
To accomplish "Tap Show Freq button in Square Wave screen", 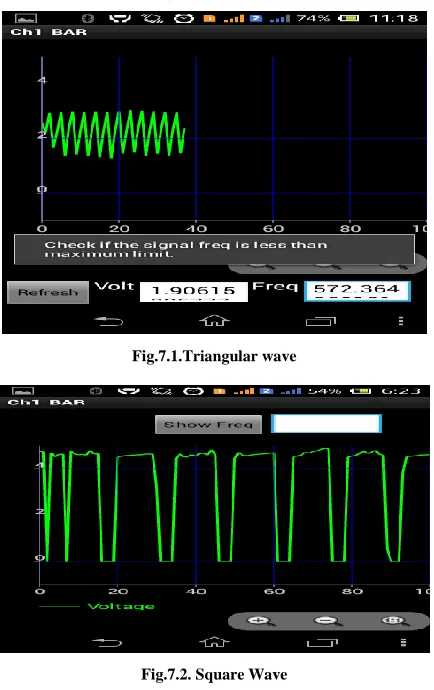I will 208,424.
